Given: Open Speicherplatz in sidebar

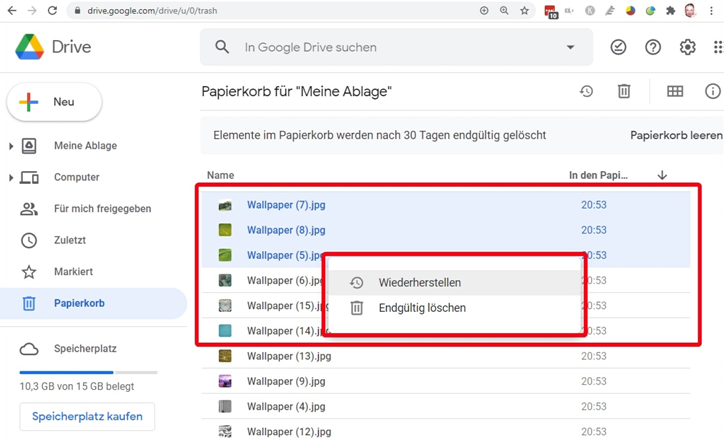Looking at the screenshot, I should (x=85, y=349).
